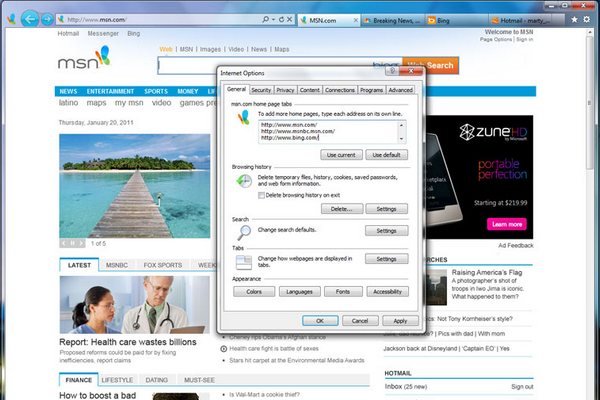Screen dimensions: 600x400
Task: Go to previous slide in photo slideshow
Action: (x=64, y=243)
